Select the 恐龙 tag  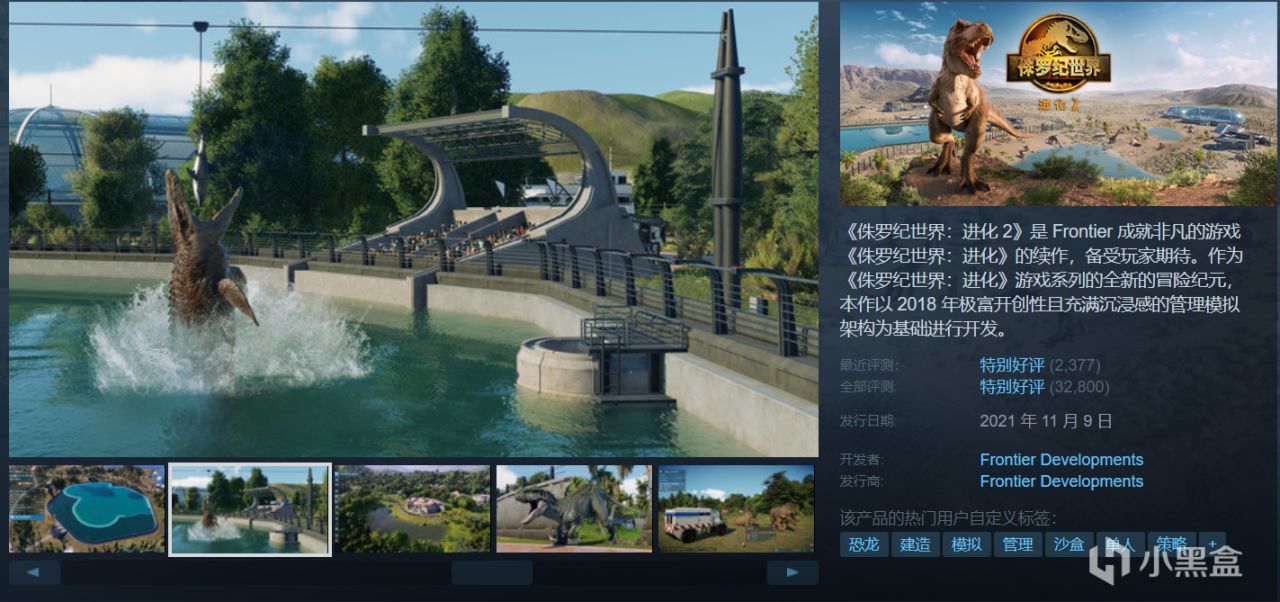pos(864,544)
